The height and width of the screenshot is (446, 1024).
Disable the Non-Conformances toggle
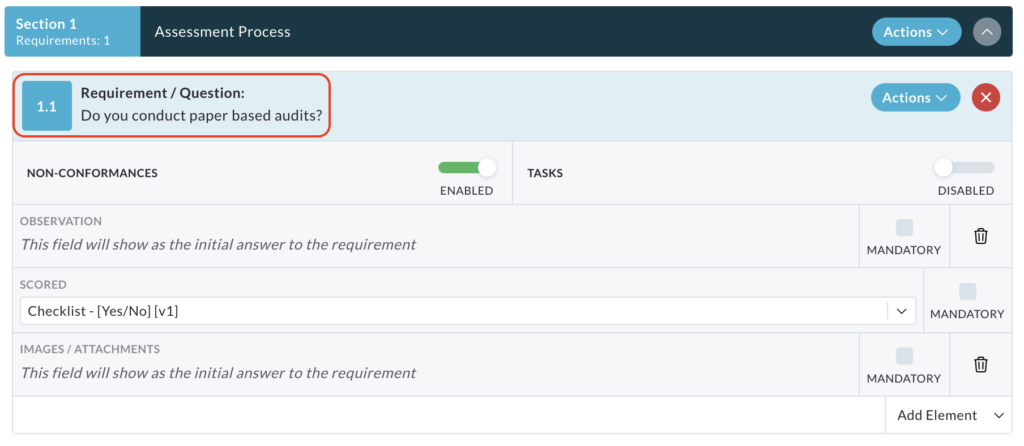coord(466,168)
